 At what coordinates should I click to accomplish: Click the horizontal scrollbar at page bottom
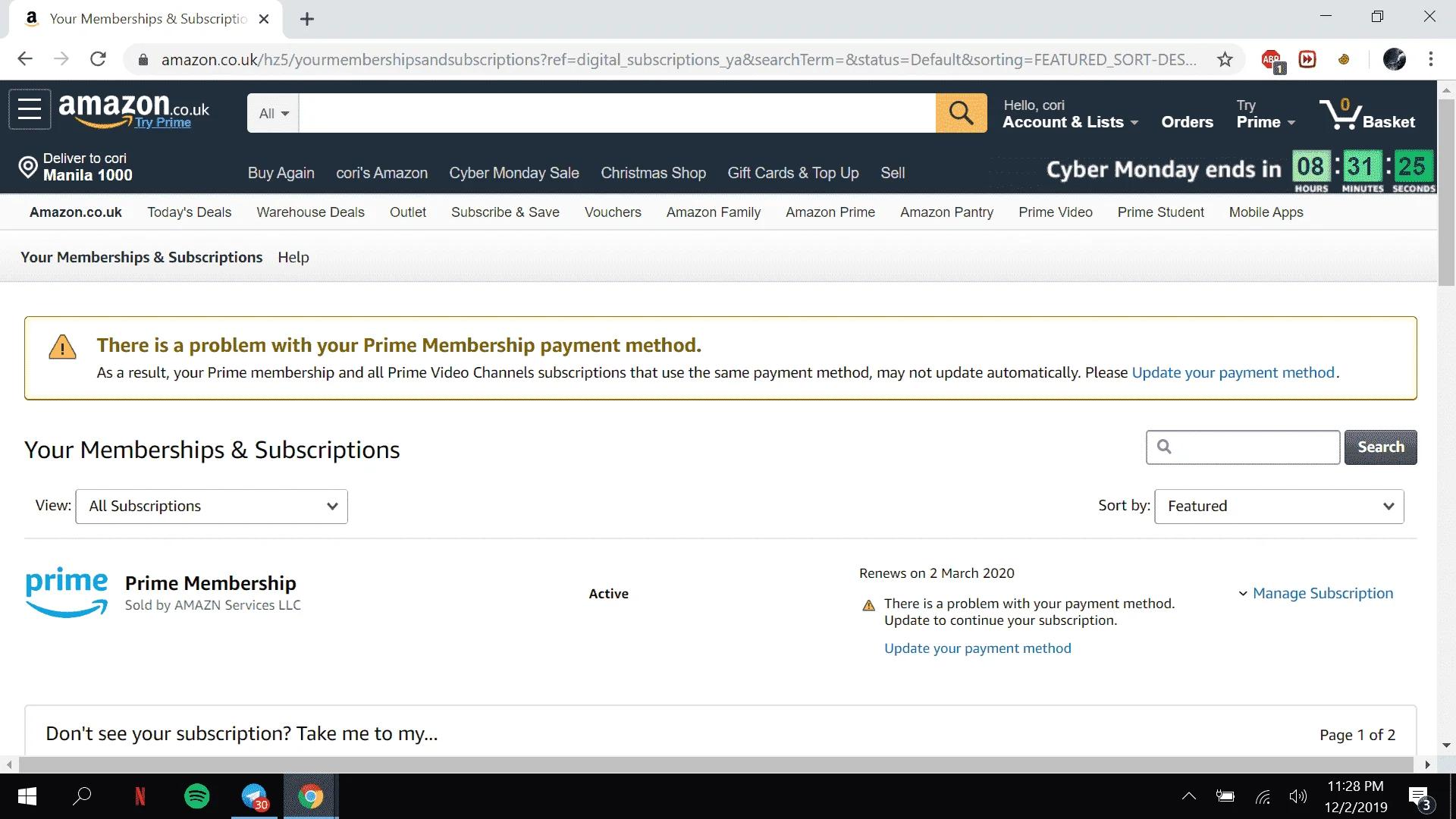tap(716, 764)
